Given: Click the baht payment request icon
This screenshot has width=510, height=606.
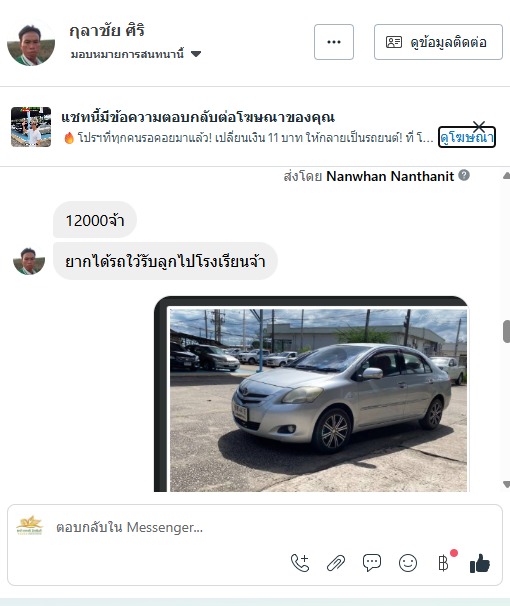Looking at the screenshot, I should tap(444, 563).
